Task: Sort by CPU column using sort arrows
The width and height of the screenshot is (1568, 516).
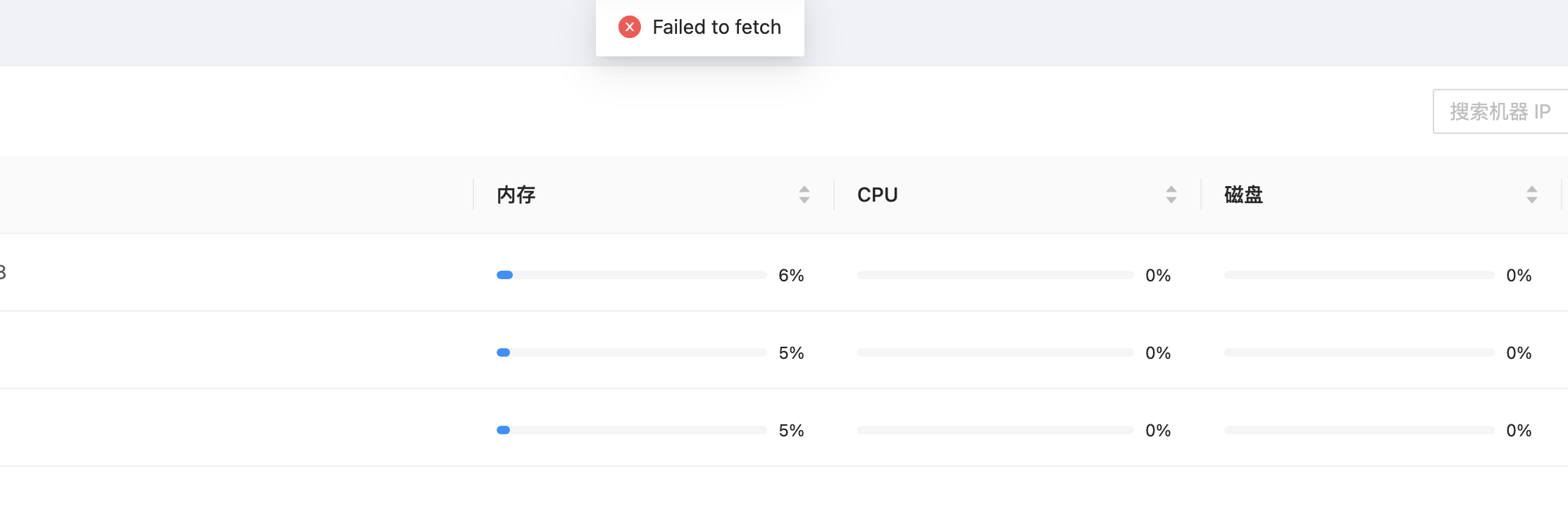Action: [x=1171, y=195]
